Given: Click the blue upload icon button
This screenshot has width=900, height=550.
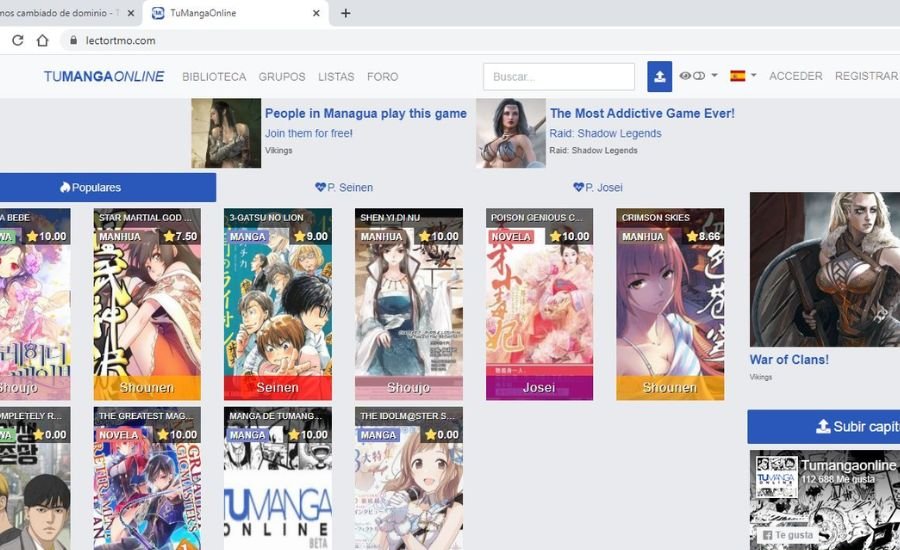Looking at the screenshot, I should click(x=660, y=76).
